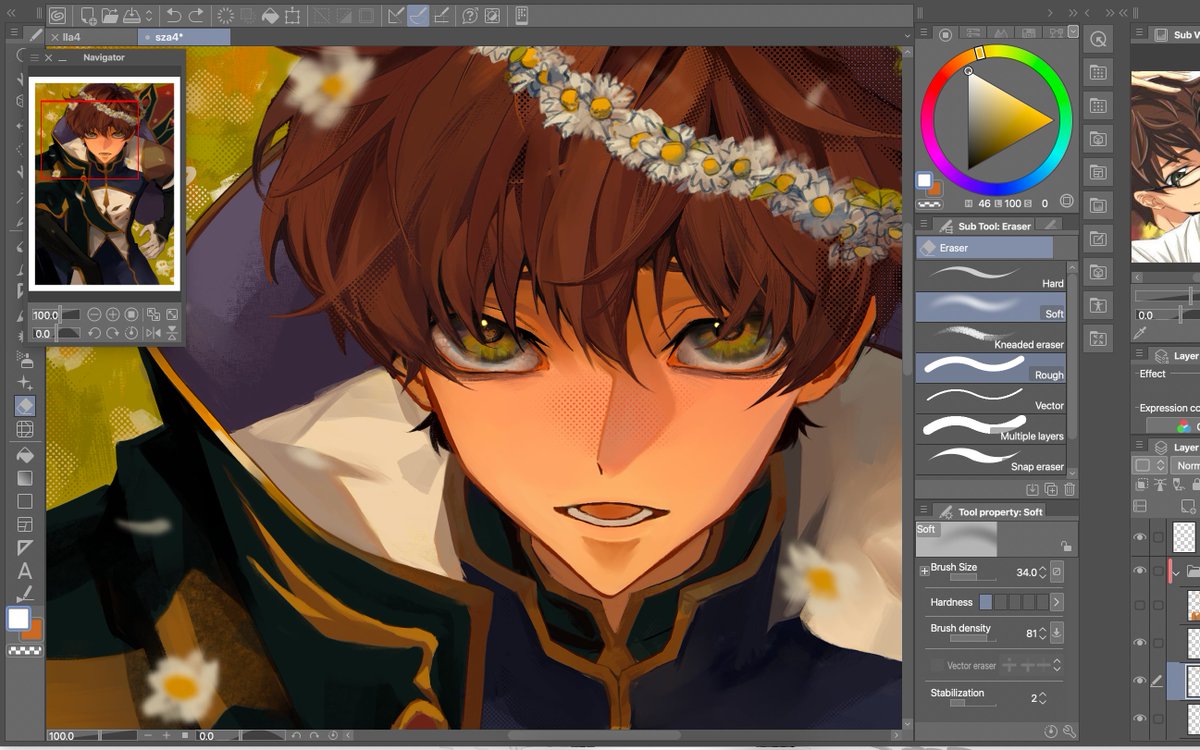
Task: Click Zoom in in the Navigator
Action: (113, 314)
